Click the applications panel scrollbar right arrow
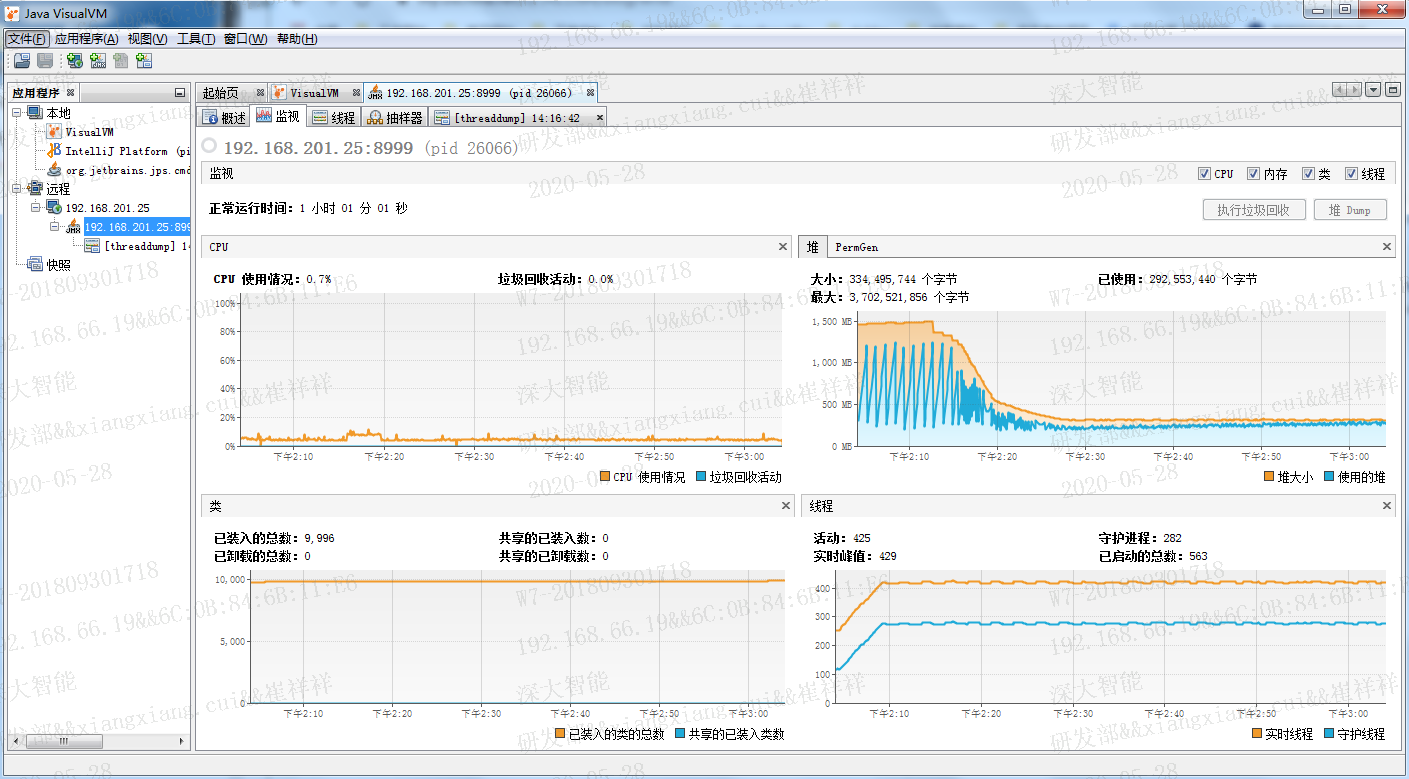Image resolution: width=1409 pixels, height=779 pixels. coord(181,741)
